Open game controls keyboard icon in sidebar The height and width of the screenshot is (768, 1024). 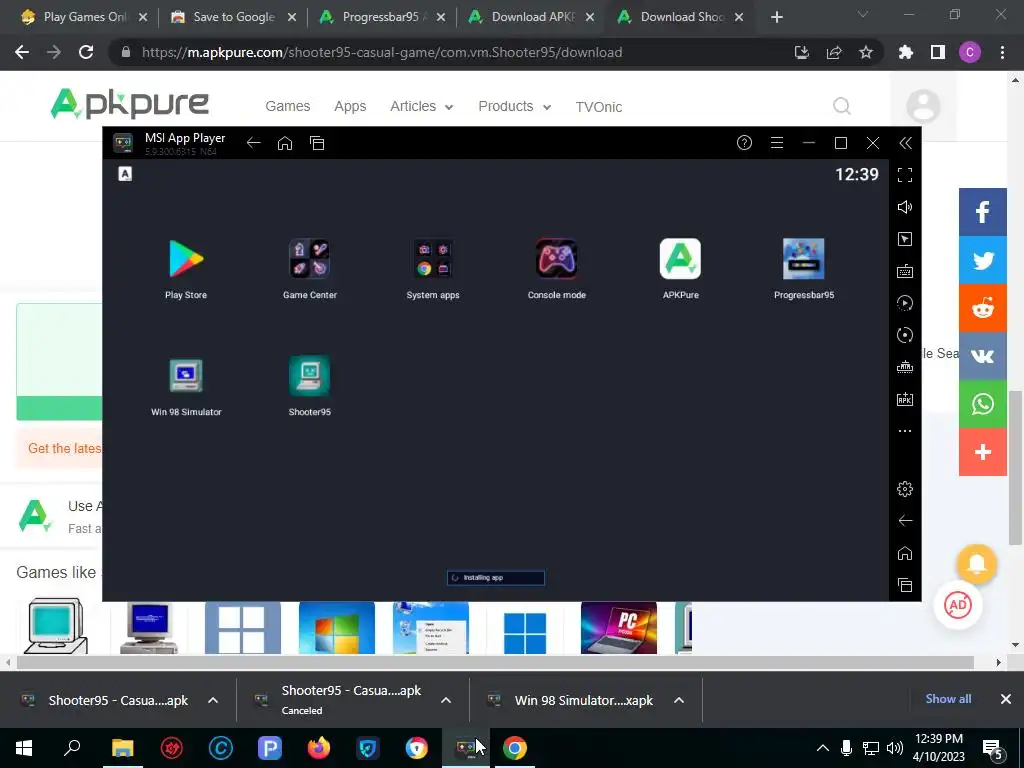tap(904, 271)
